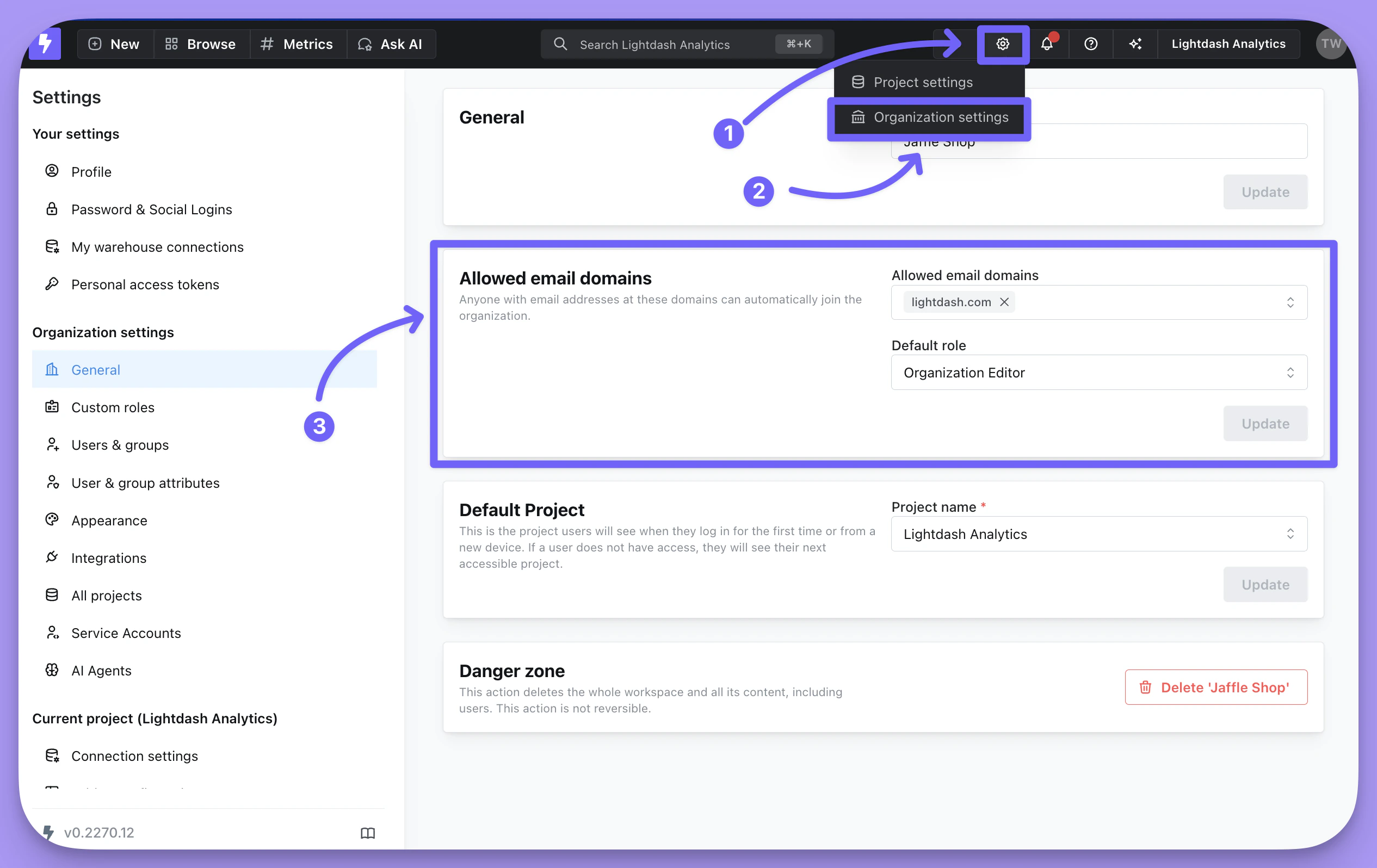The image size is (1377, 868).
Task: Click the Lightdash logo icon
Action: pos(45,44)
